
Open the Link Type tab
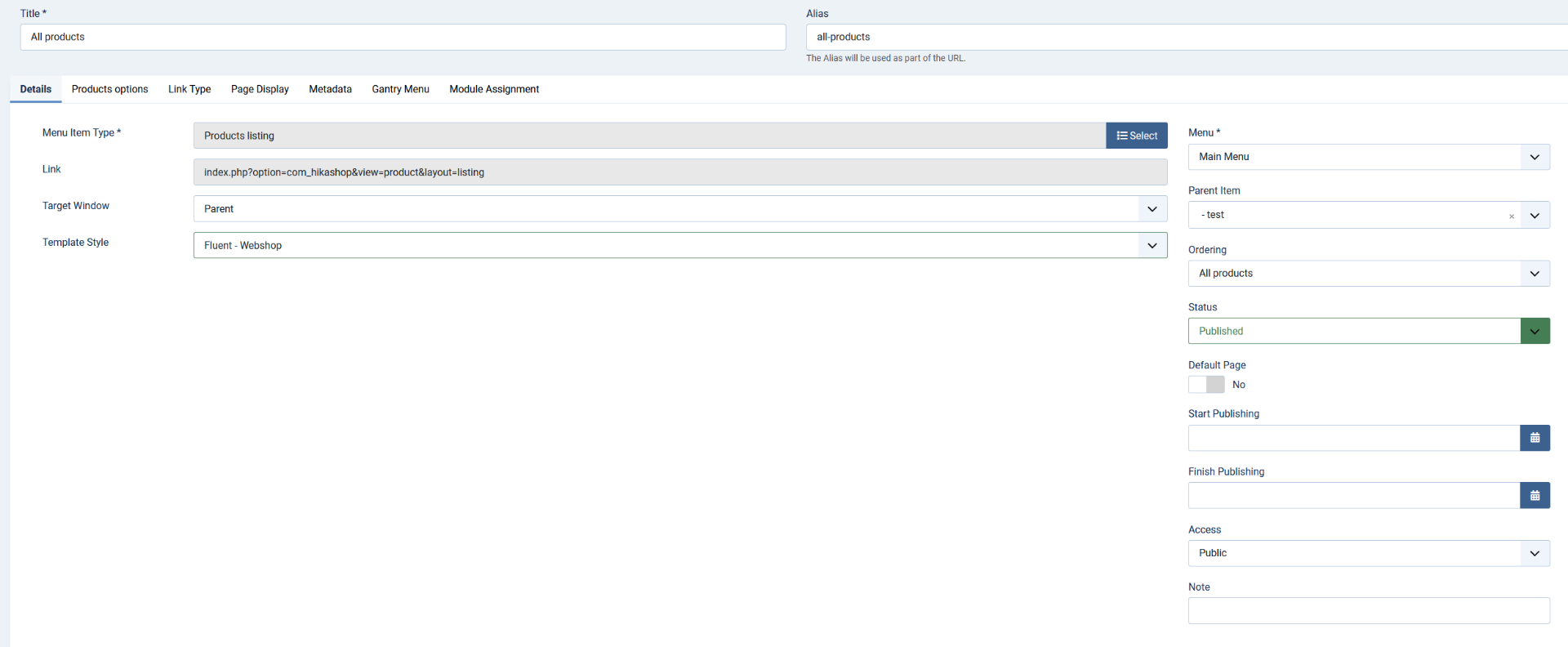point(189,89)
